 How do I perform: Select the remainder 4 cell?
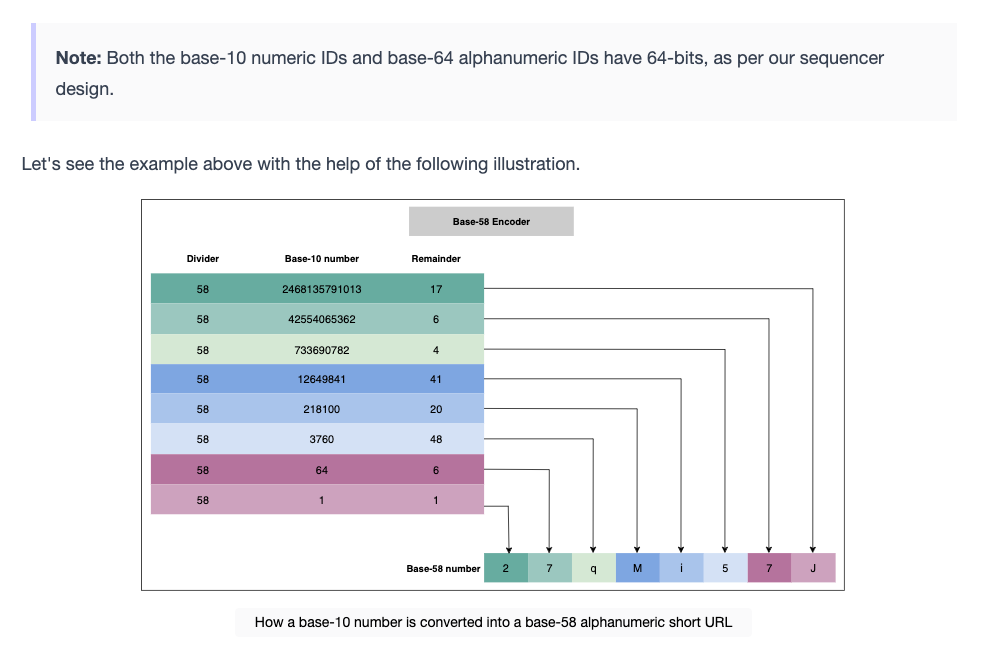(436, 350)
